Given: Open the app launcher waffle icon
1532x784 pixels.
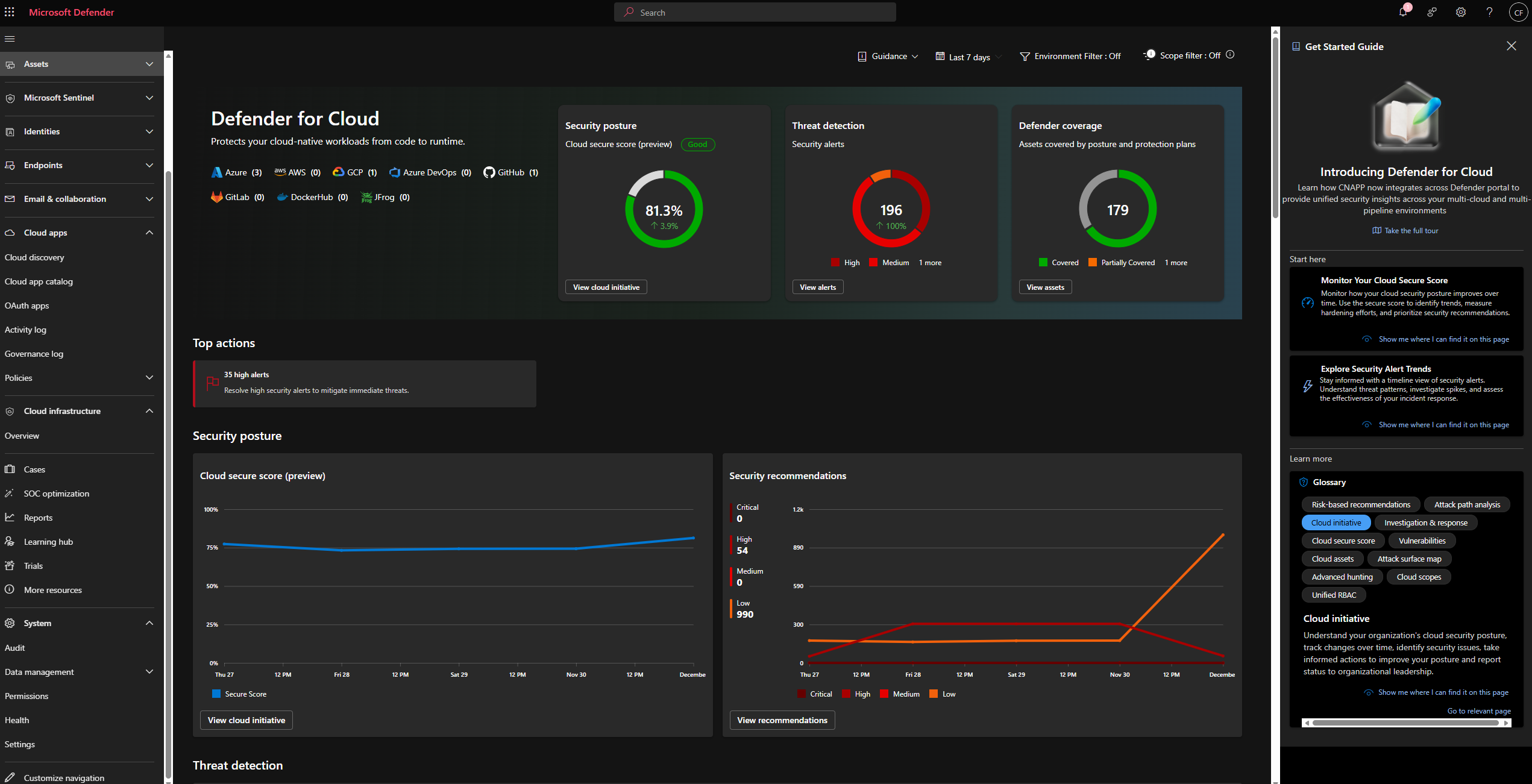Looking at the screenshot, I should (10, 12).
